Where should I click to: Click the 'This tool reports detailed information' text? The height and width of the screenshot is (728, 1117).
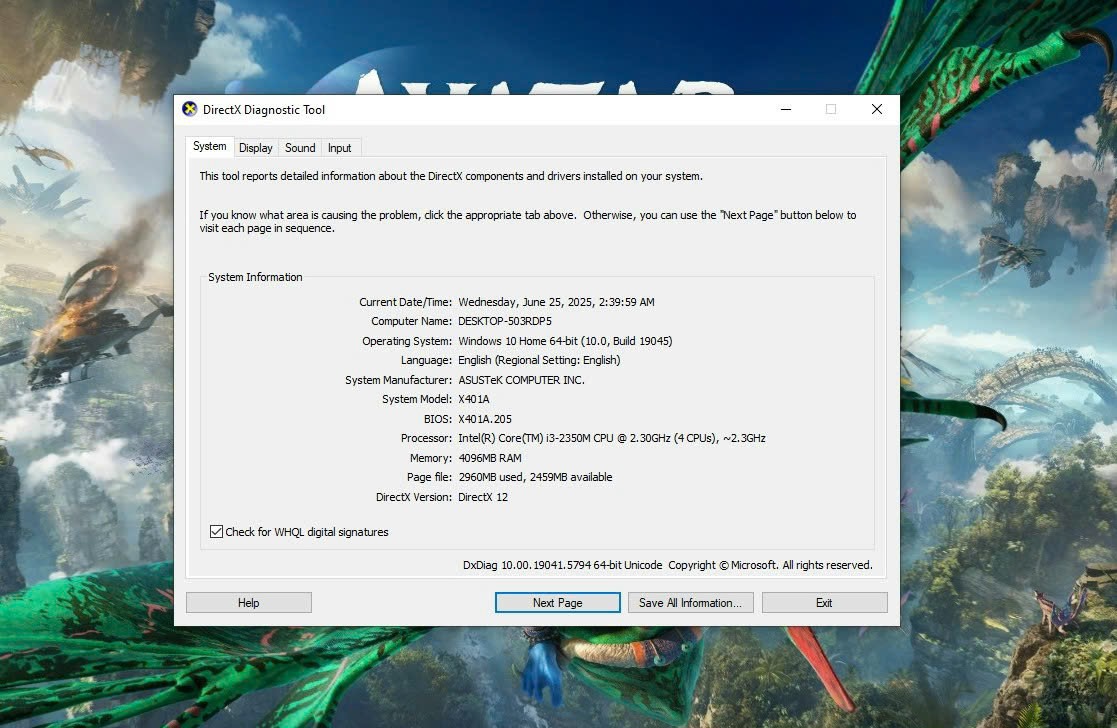(451, 176)
